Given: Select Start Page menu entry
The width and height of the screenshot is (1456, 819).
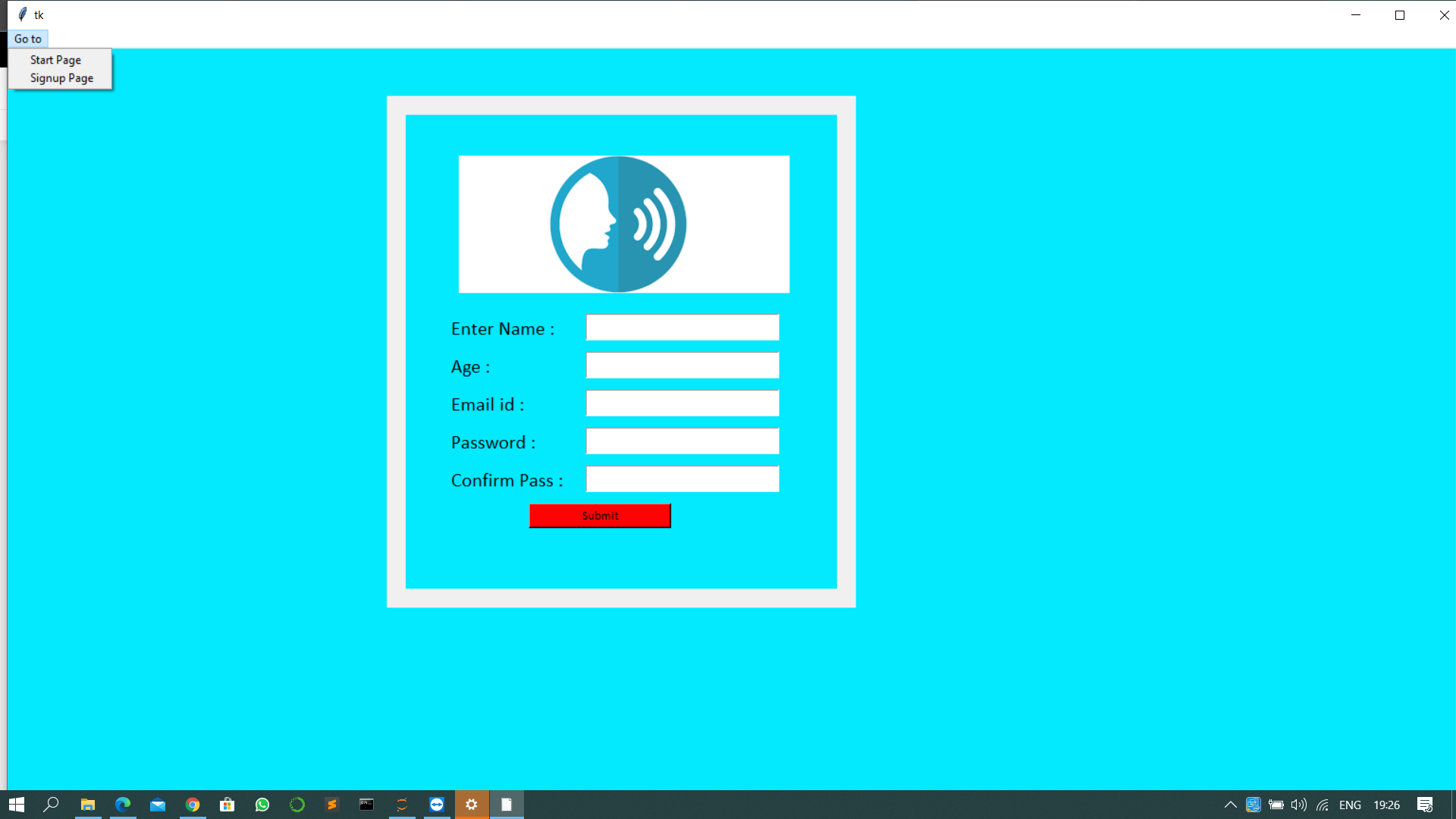Looking at the screenshot, I should click(x=55, y=60).
